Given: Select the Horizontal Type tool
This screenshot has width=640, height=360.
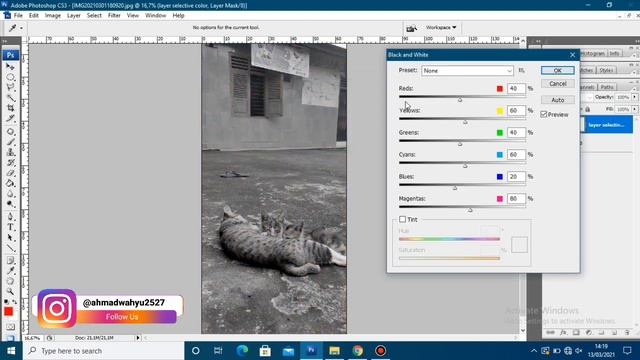Looking at the screenshot, I should 10,227.
